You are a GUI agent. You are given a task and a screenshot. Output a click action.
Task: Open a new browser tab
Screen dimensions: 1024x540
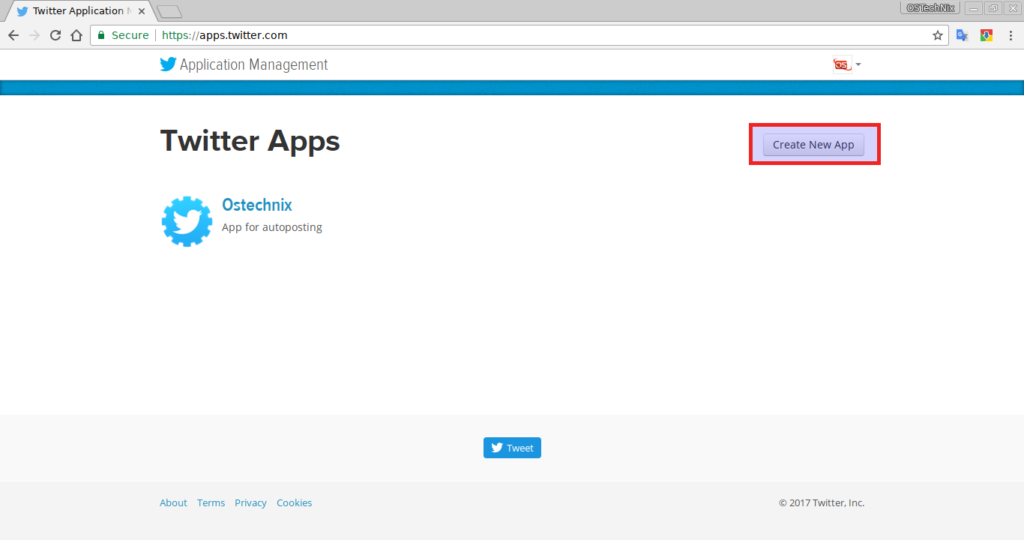[x=169, y=11]
